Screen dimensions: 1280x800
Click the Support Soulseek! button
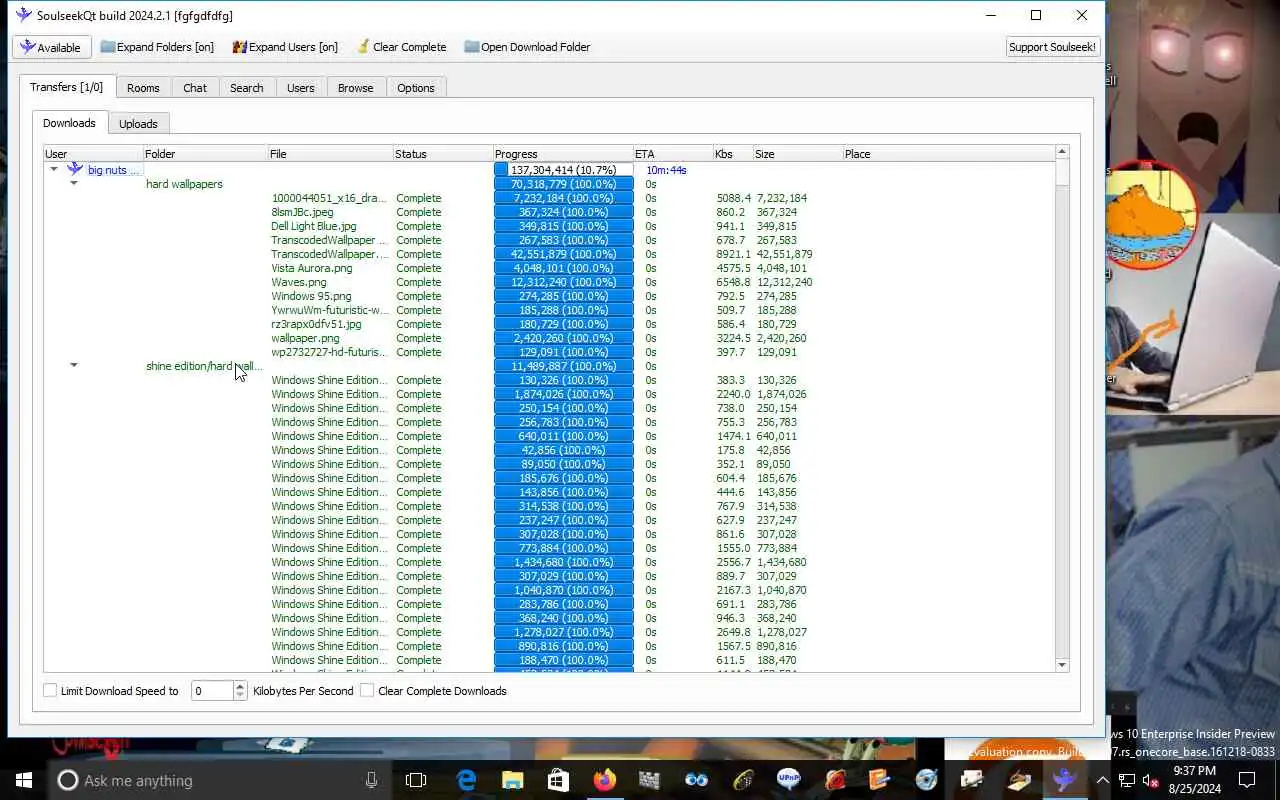(1053, 47)
